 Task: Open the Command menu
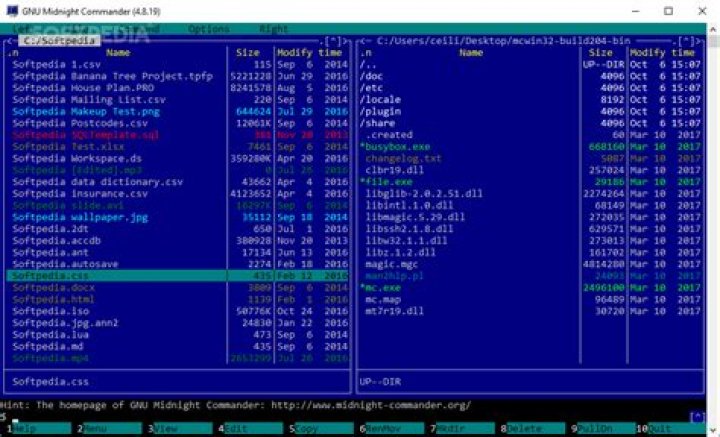[138, 29]
